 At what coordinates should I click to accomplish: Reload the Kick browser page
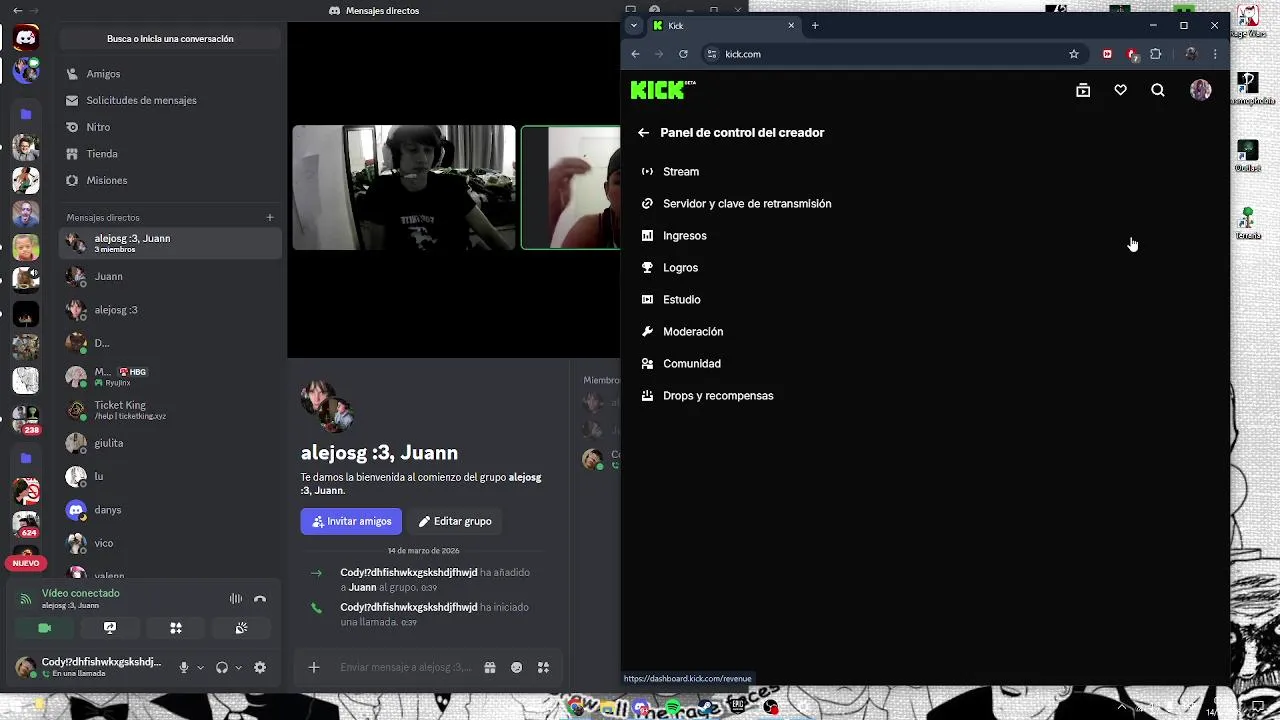coord(683,54)
